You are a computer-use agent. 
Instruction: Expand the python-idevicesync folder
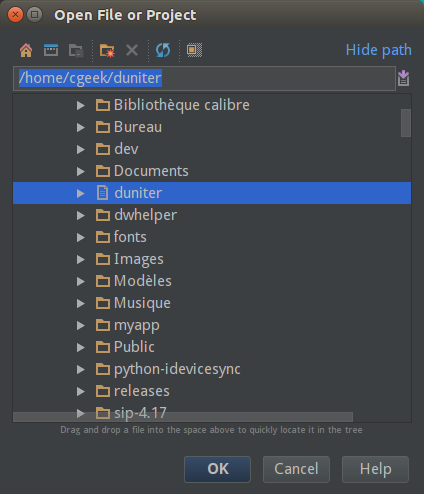(x=80, y=369)
